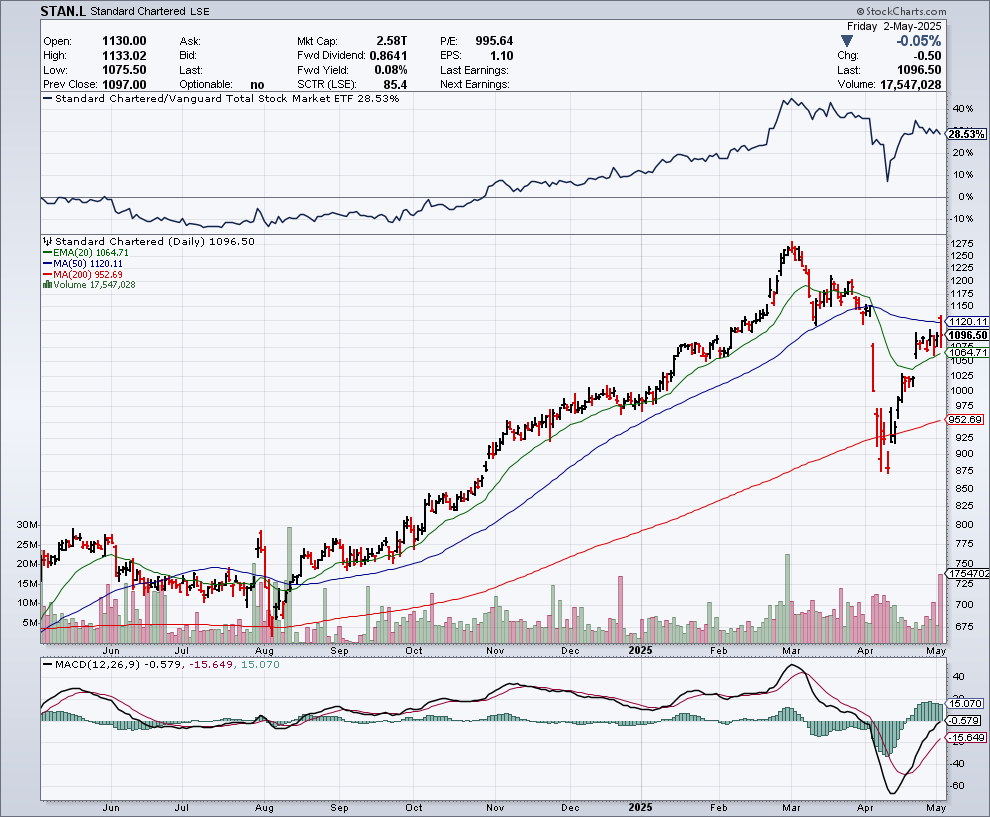
Task: Click the 800 tick on price axis
Action: [964, 524]
